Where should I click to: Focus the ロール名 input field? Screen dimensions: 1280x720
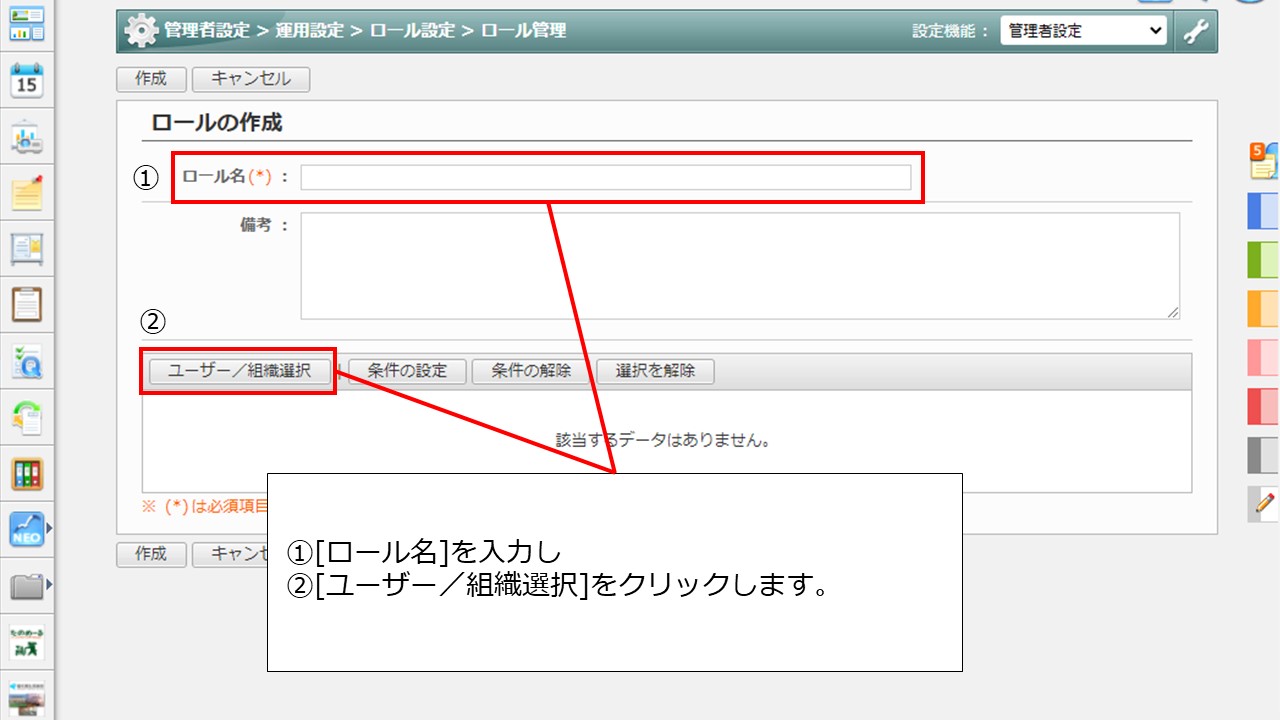pyautogui.click(x=606, y=177)
